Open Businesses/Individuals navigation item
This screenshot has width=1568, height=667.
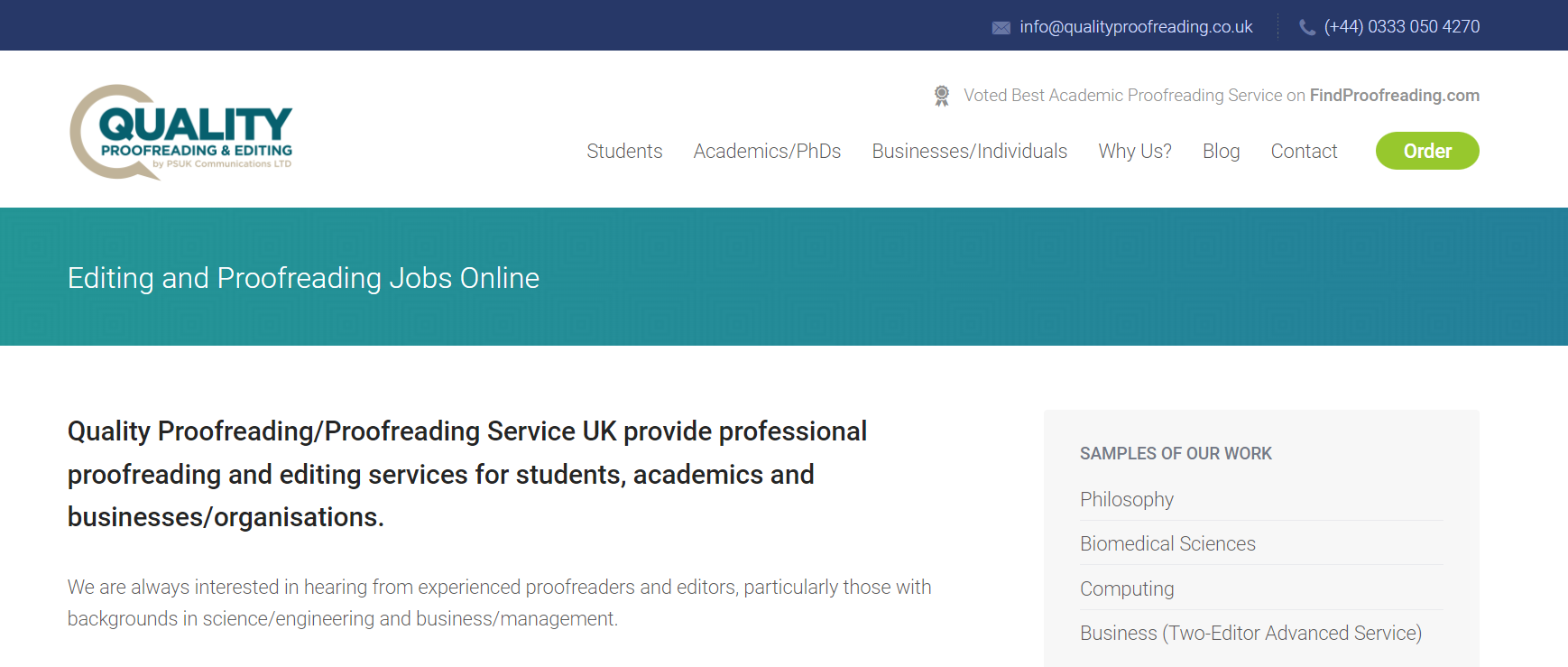click(x=969, y=151)
